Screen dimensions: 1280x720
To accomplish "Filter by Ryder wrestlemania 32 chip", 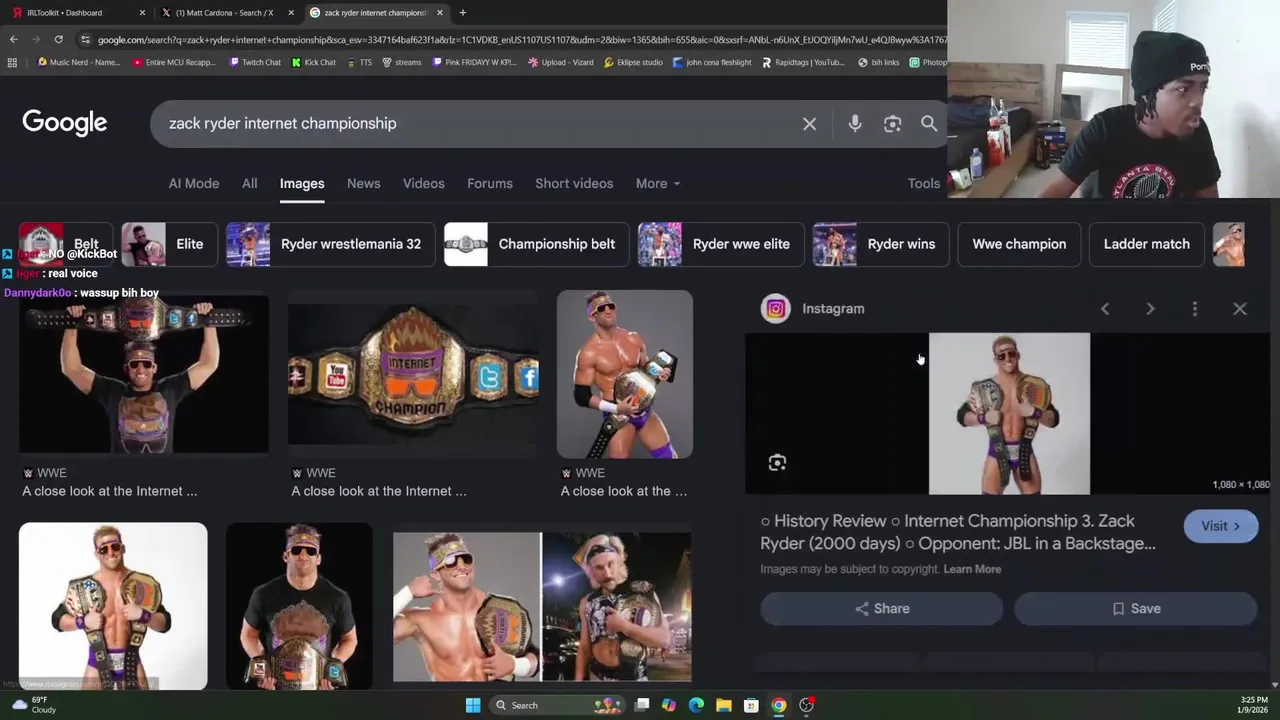I will click(x=331, y=244).
